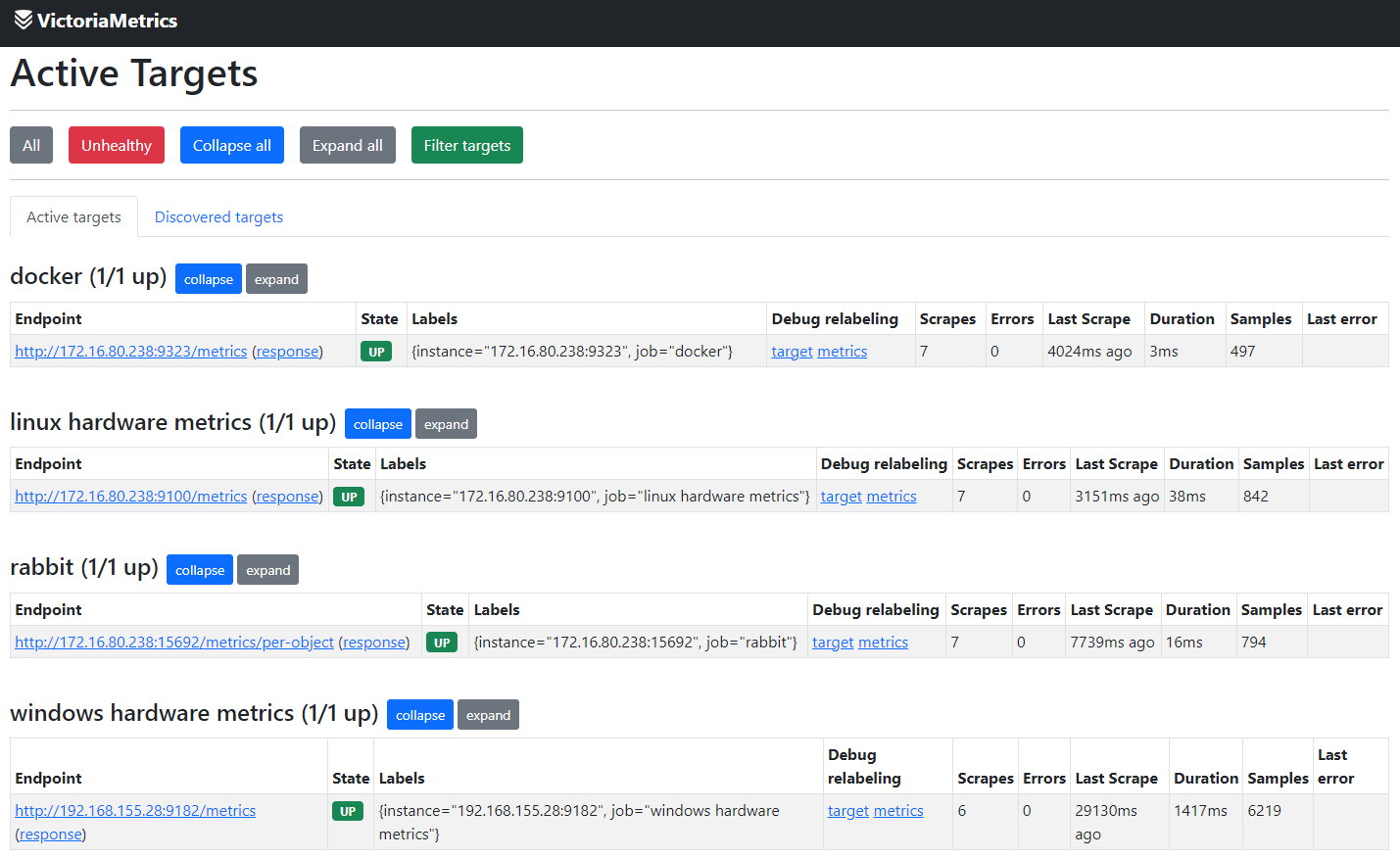The height and width of the screenshot is (858, 1400).
Task: Expand the linux hardware metrics group
Action: click(446, 424)
